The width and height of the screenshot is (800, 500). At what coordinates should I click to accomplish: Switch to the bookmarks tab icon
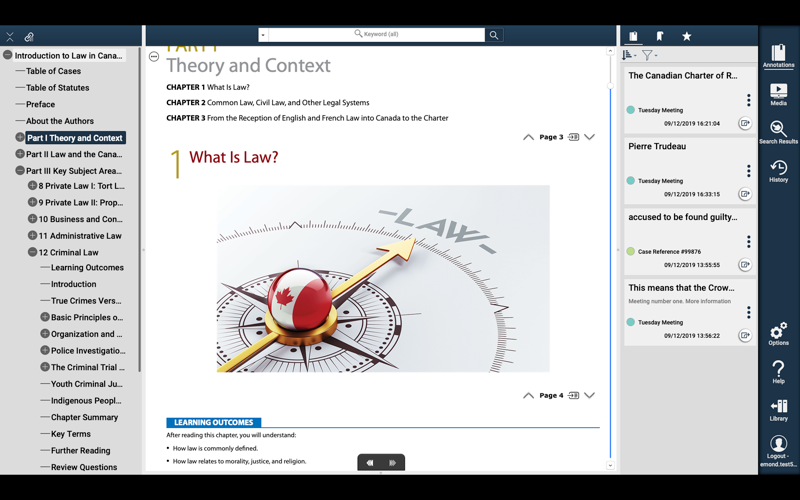(660, 36)
